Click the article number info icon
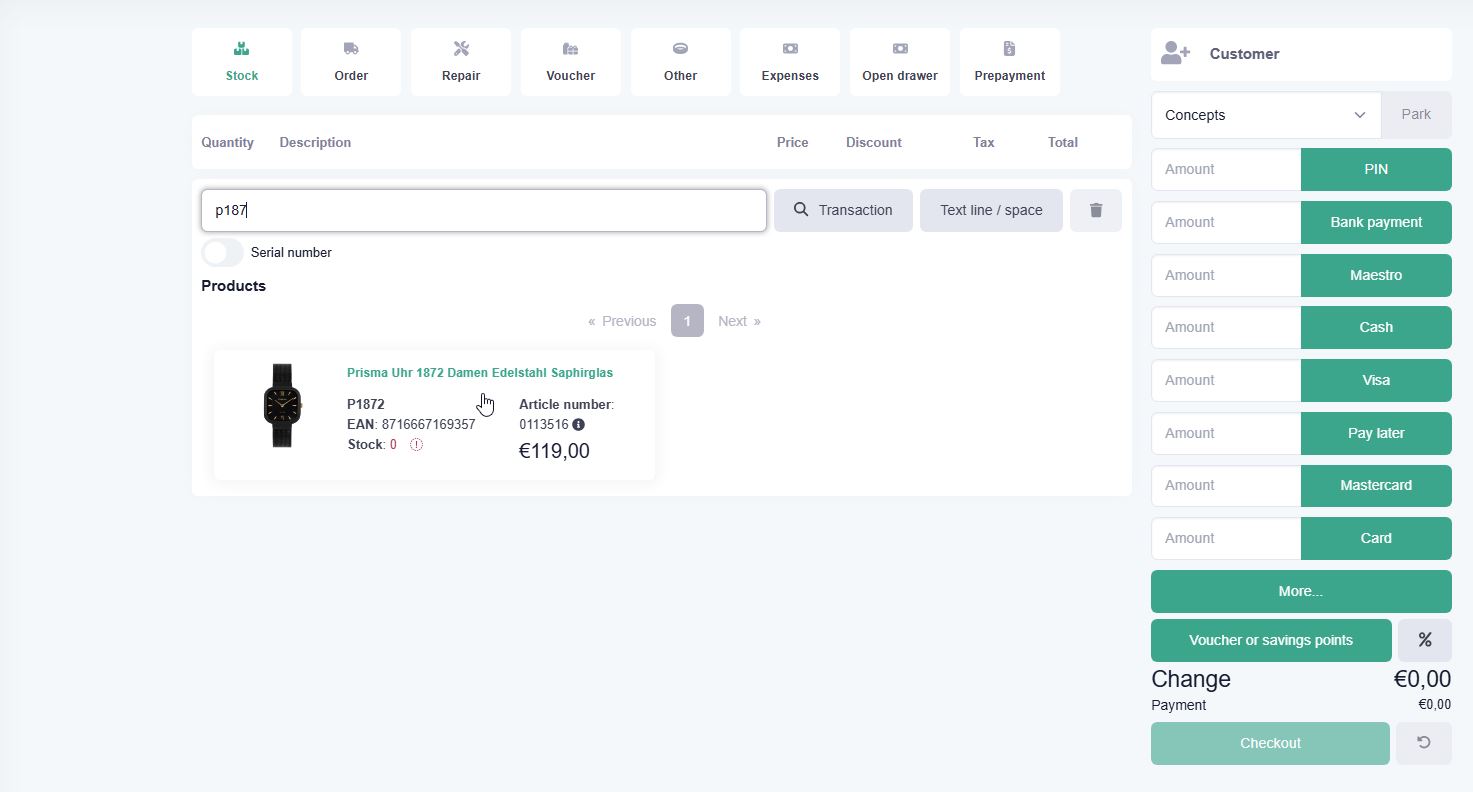 pyautogui.click(x=578, y=424)
